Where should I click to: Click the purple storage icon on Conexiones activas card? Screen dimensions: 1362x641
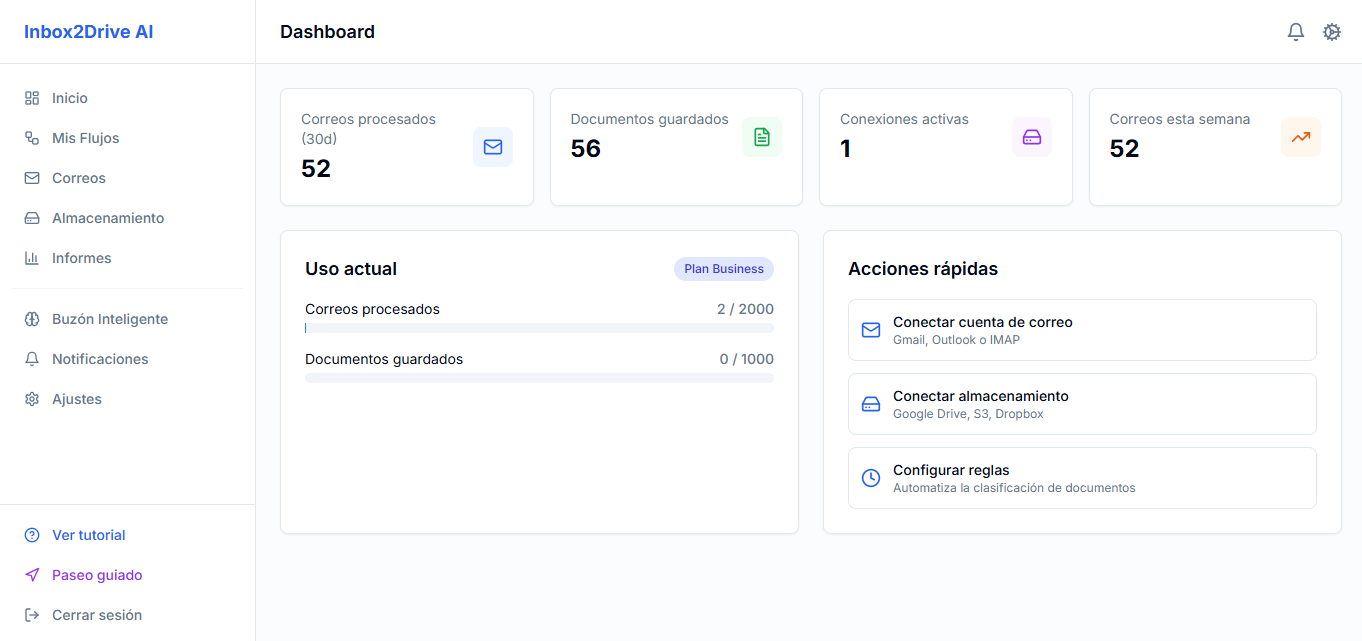point(1031,137)
